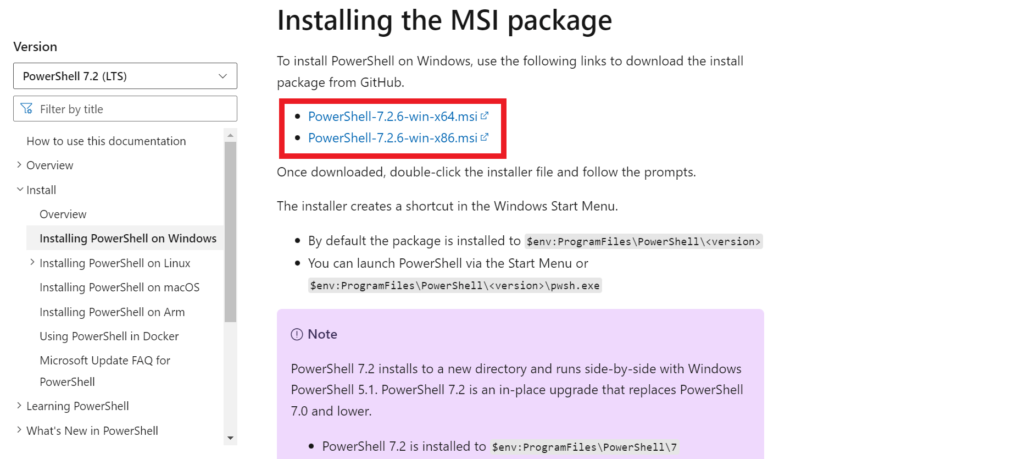
Task: Expand the Learning PowerShell section
Action: tap(19, 406)
